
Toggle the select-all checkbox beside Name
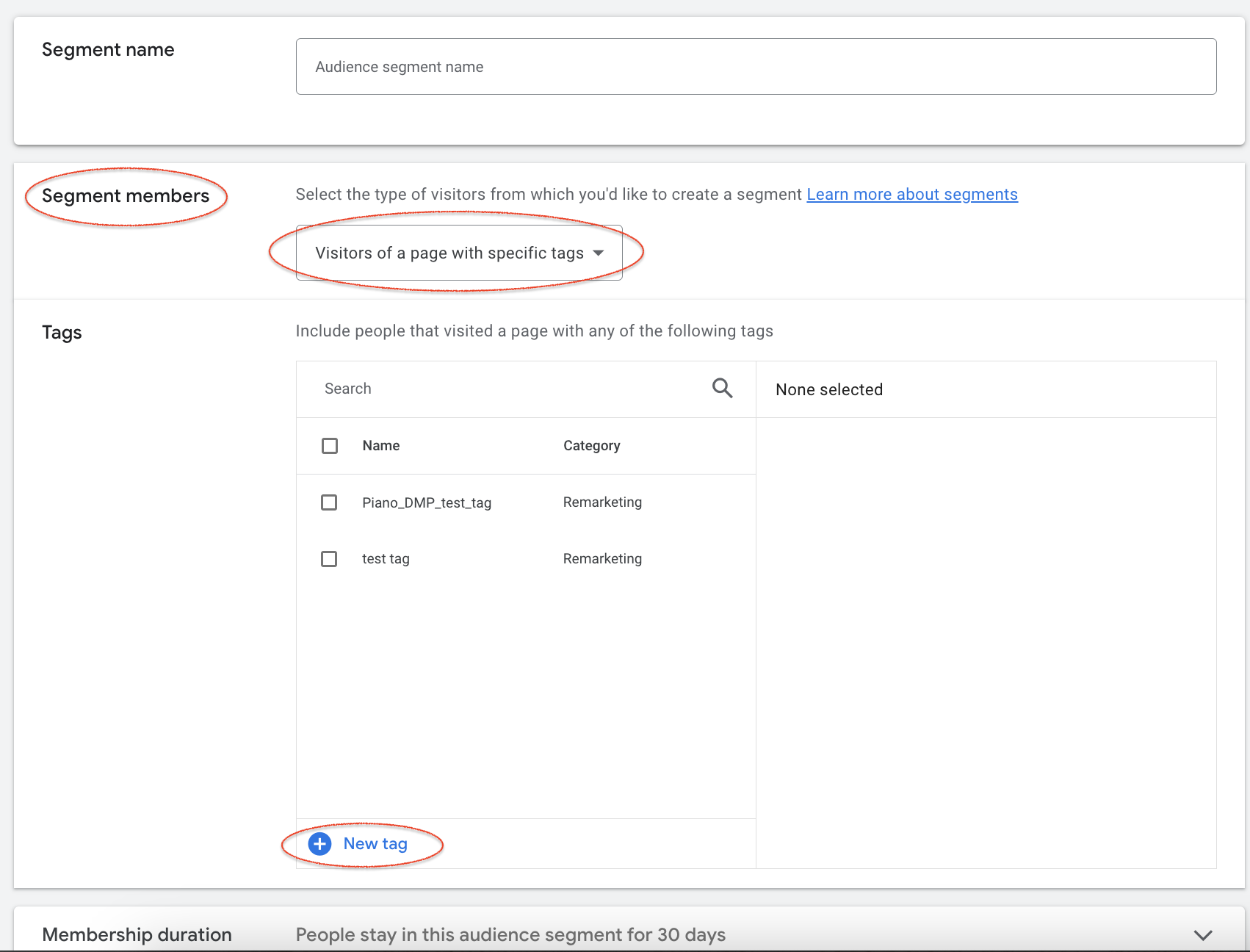tap(330, 446)
